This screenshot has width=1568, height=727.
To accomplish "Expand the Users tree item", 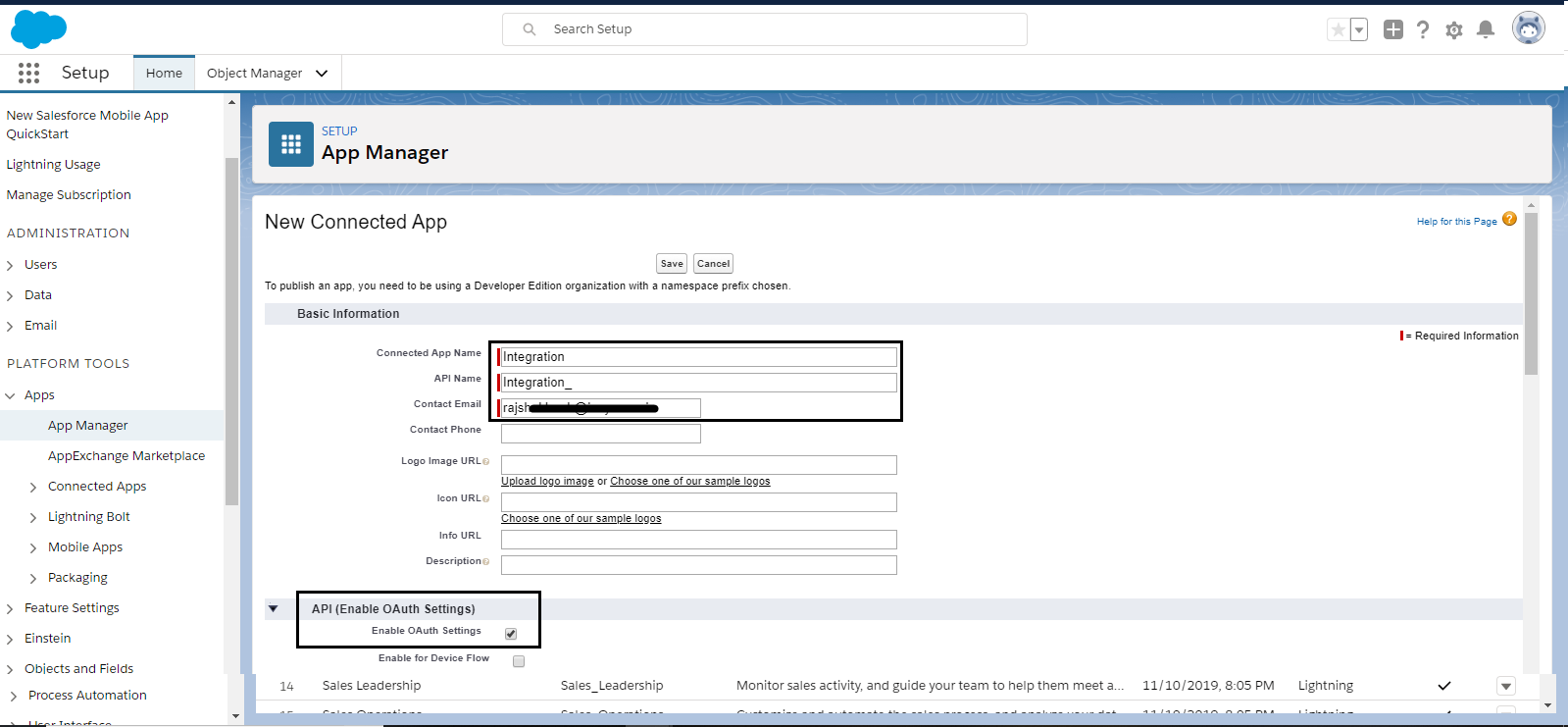I will (10, 265).
